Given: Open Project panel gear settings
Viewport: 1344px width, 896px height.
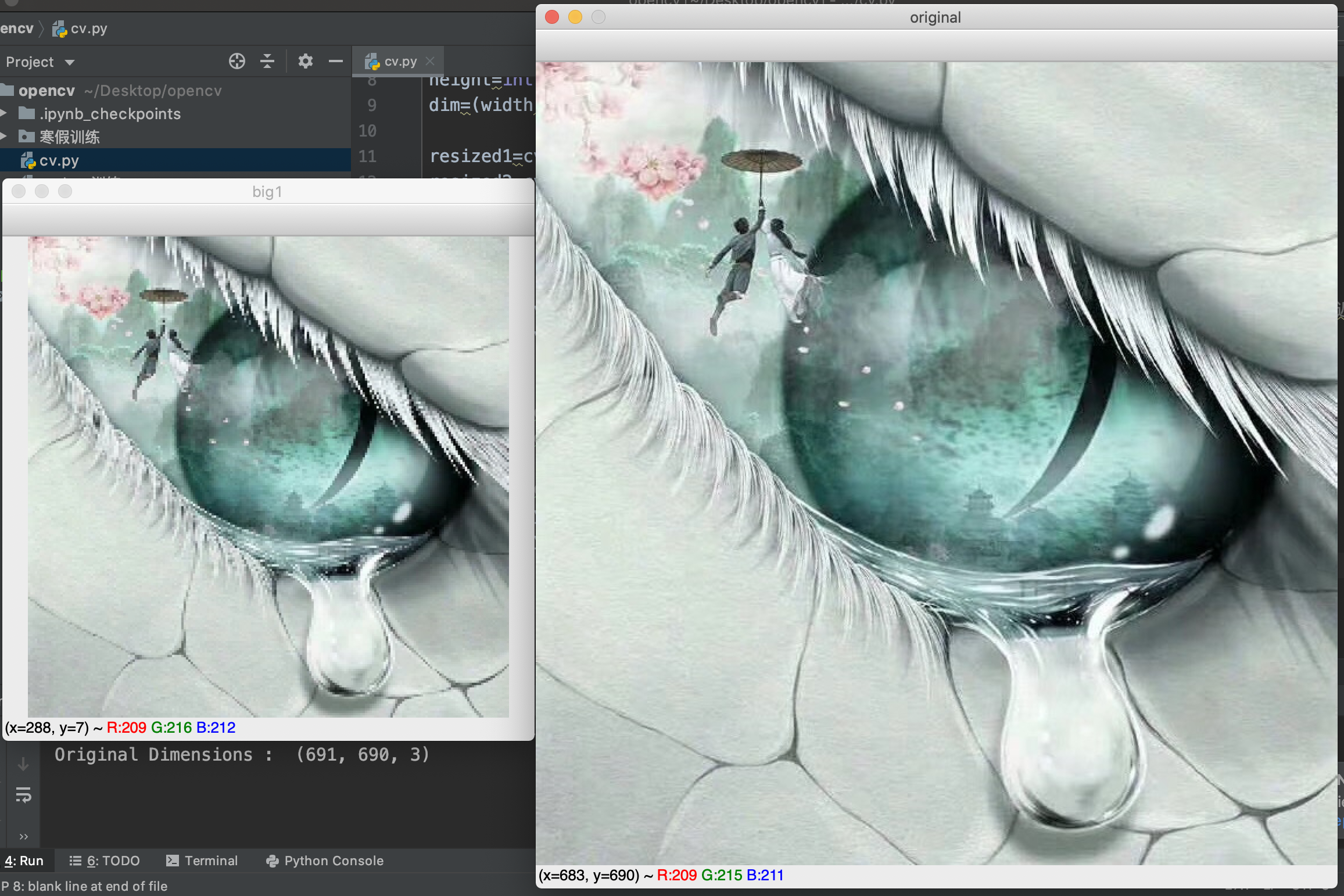Looking at the screenshot, I should [x=306, y=61].
